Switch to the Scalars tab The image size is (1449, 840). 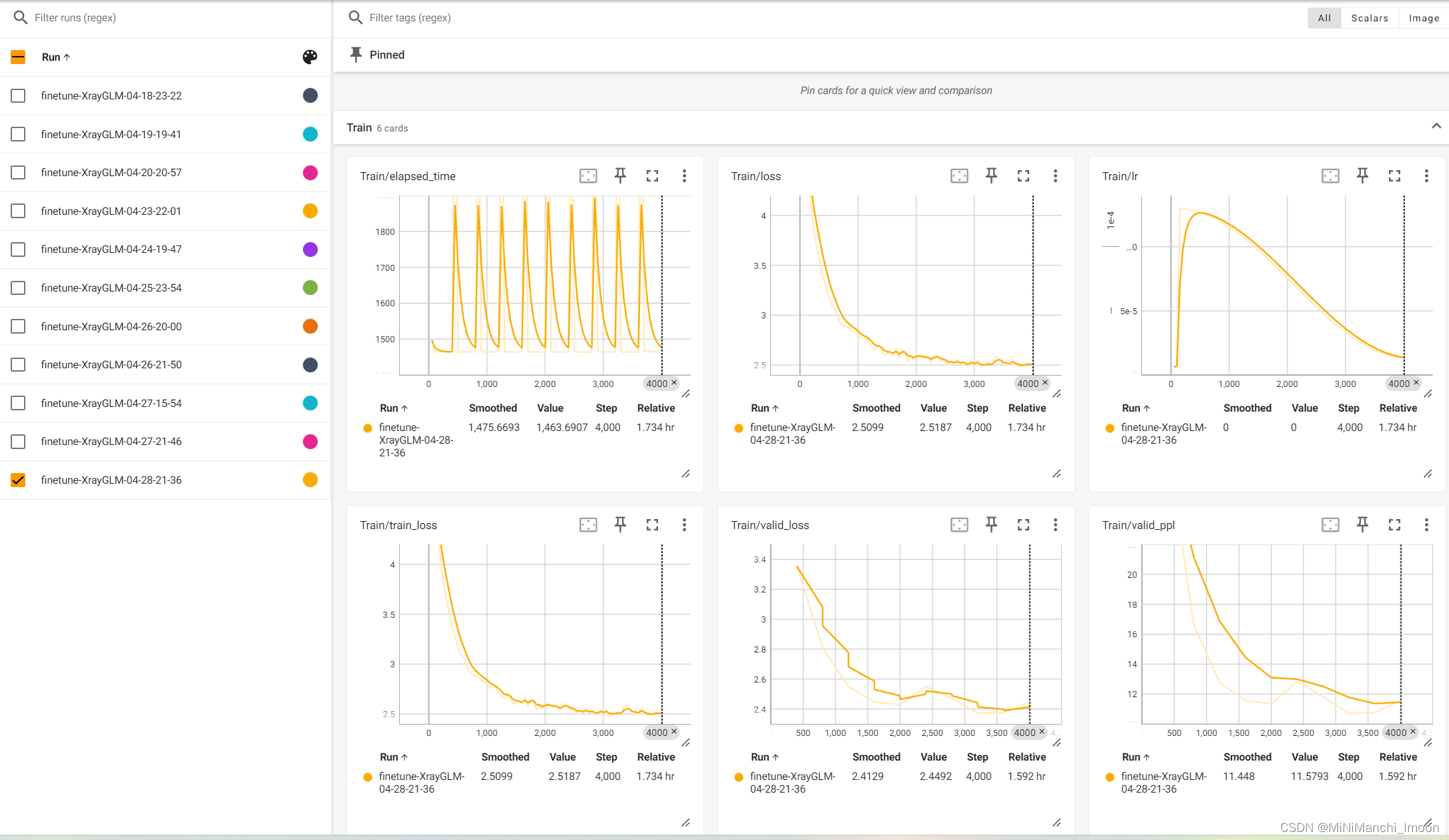click(1369, 18)
